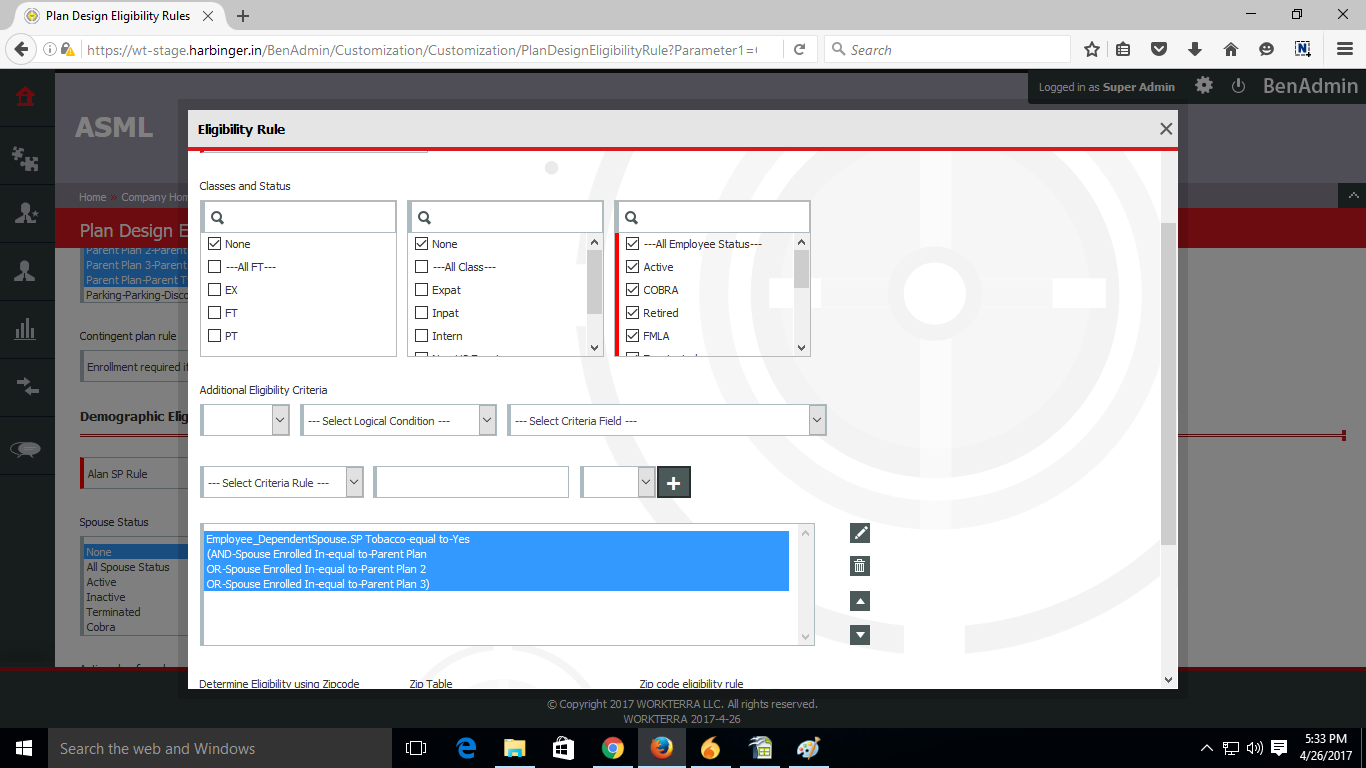Move criteria up with arrow icon
The image size is (1366, 768).
click(859, 601)
